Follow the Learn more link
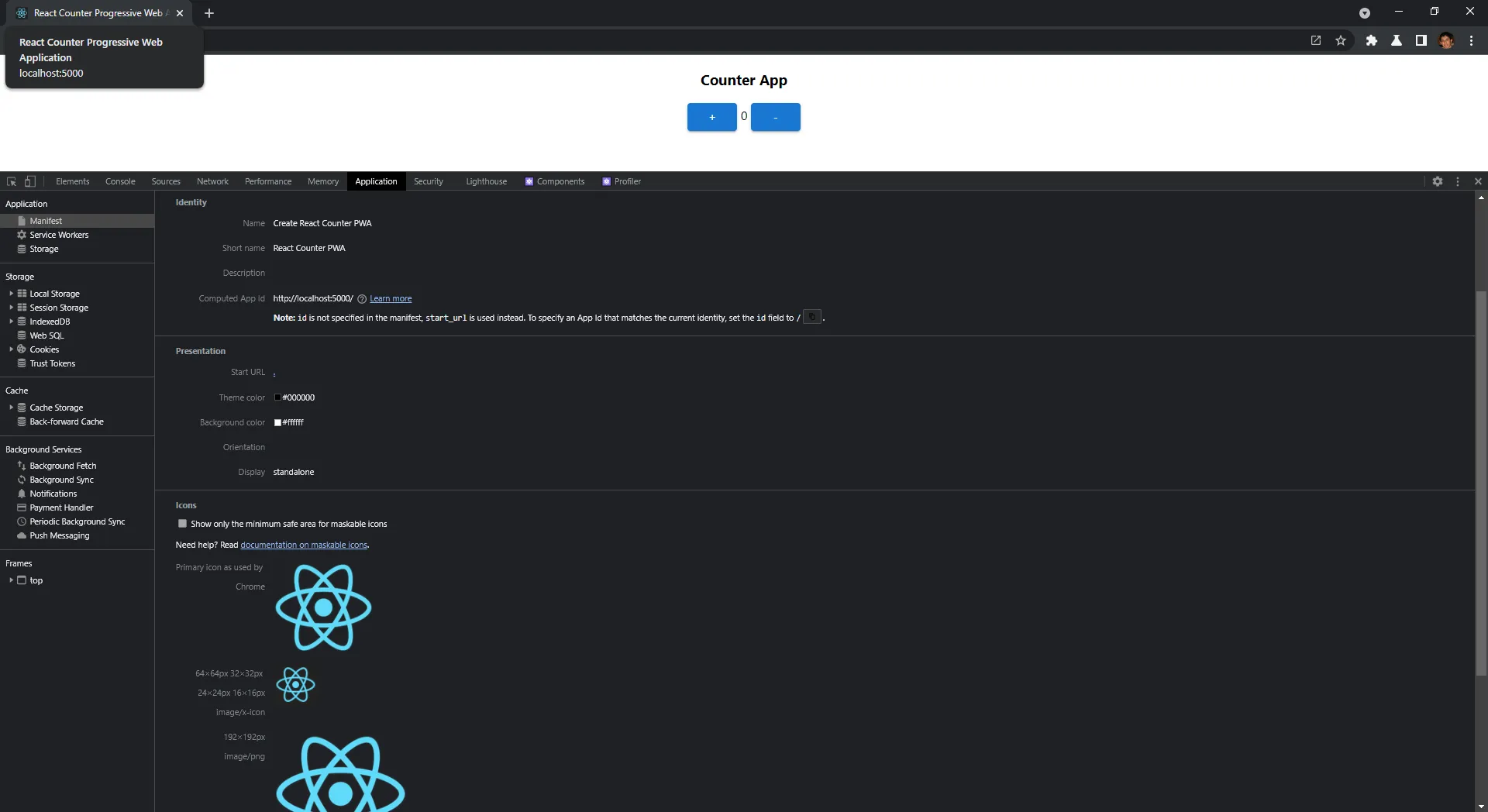 click(x=391, y=298)
